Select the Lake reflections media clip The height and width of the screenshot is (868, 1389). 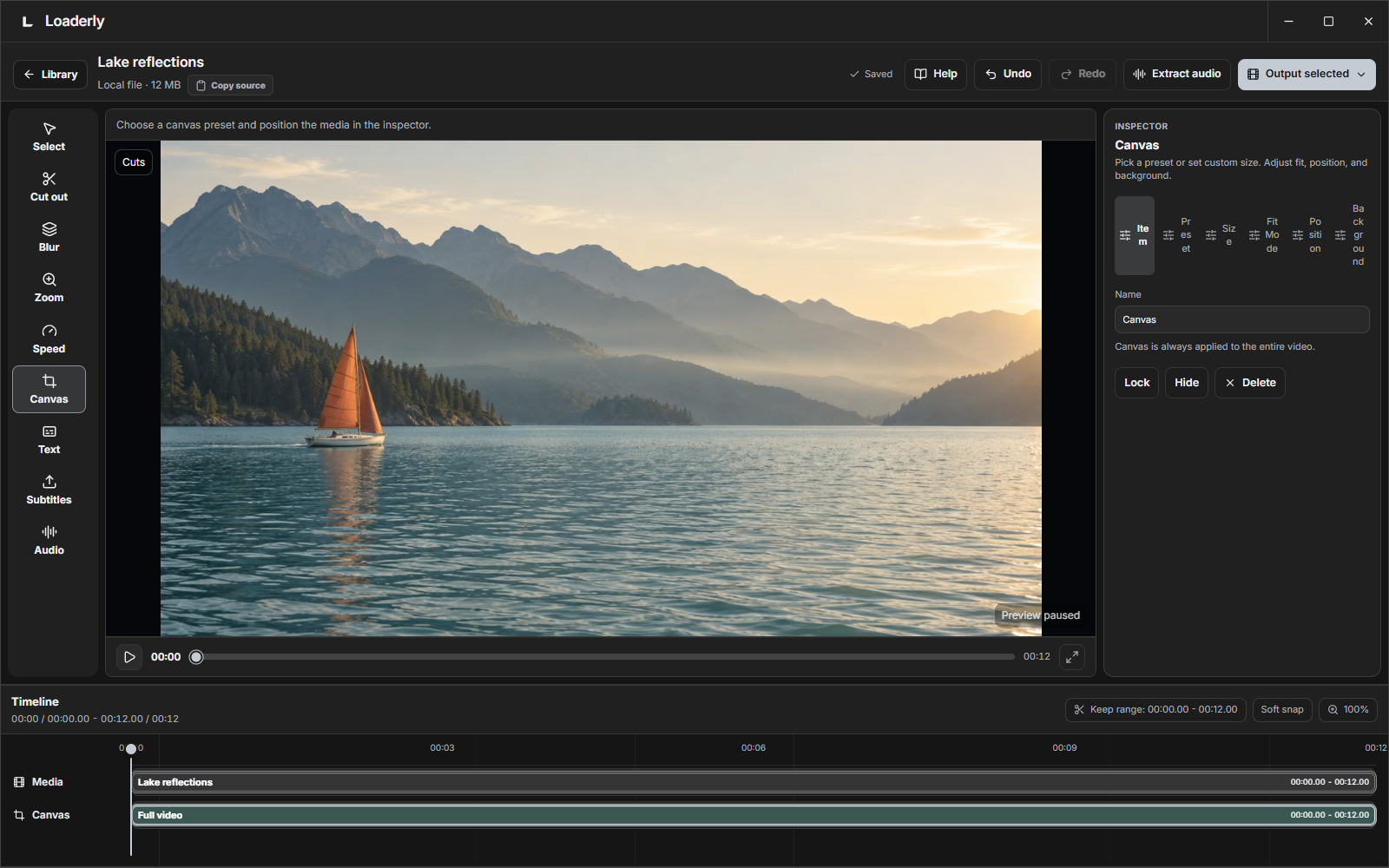754,782
